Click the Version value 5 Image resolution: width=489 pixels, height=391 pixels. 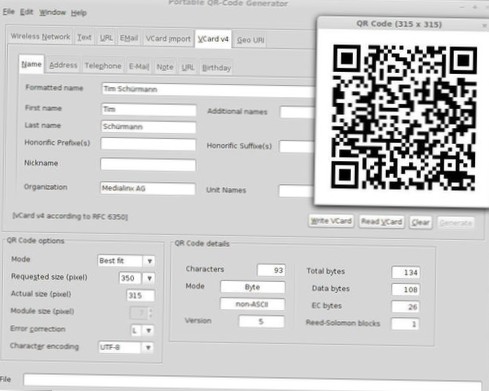261,321
